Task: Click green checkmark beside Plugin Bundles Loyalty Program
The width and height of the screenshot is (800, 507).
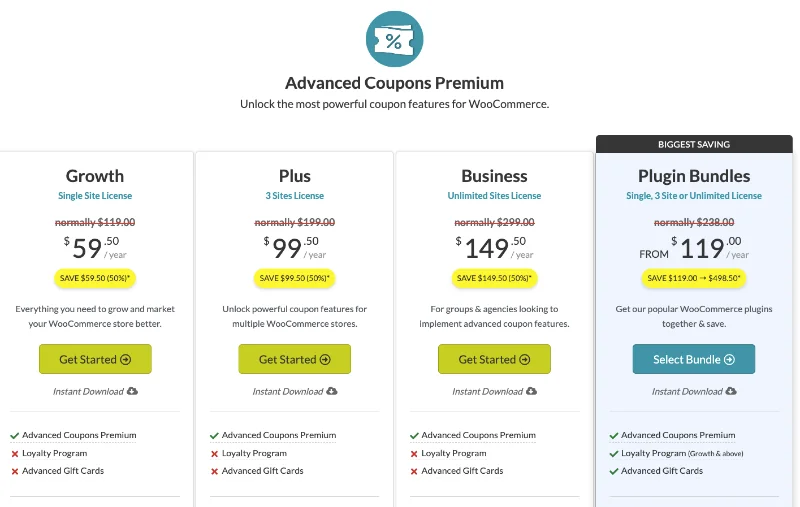Action: pos(614,454)
